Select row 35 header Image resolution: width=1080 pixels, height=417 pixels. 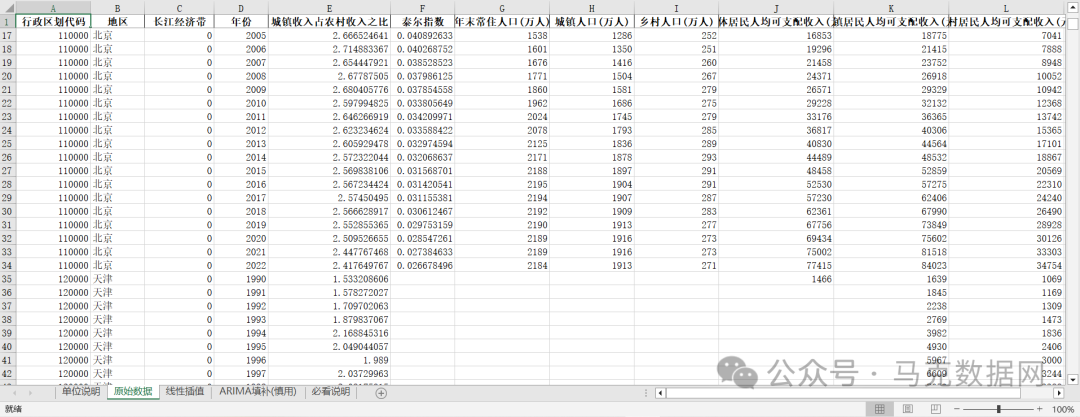[x=8, y=279]
